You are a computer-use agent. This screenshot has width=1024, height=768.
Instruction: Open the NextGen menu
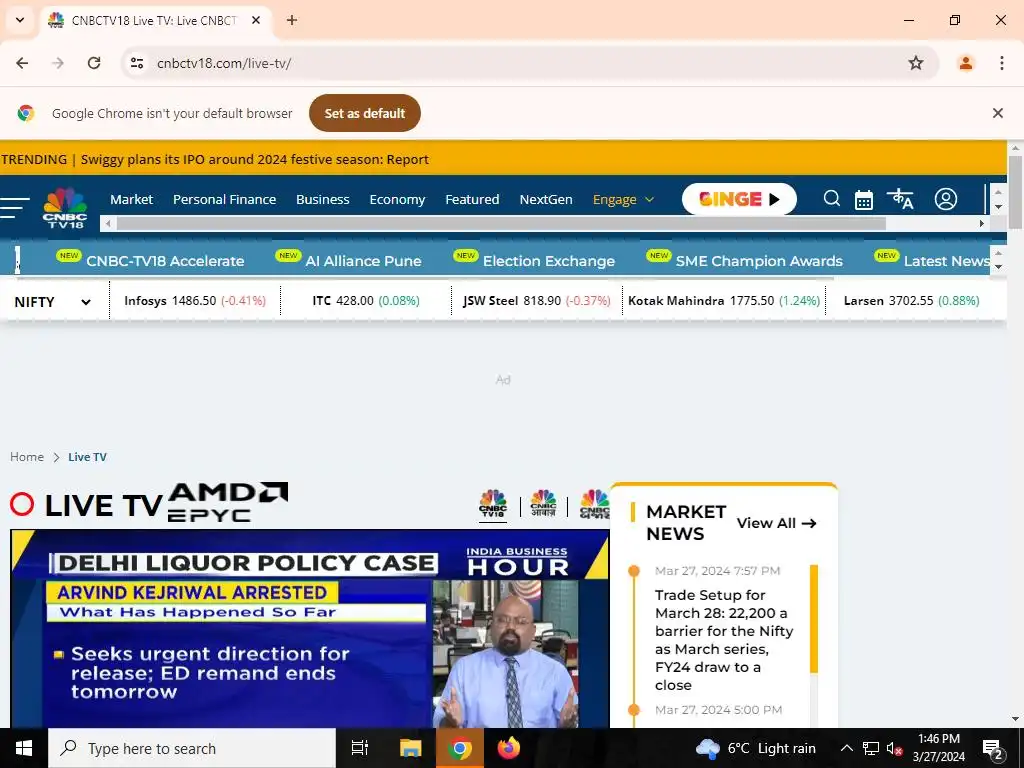pyautogui.click(x=546, y=199)
